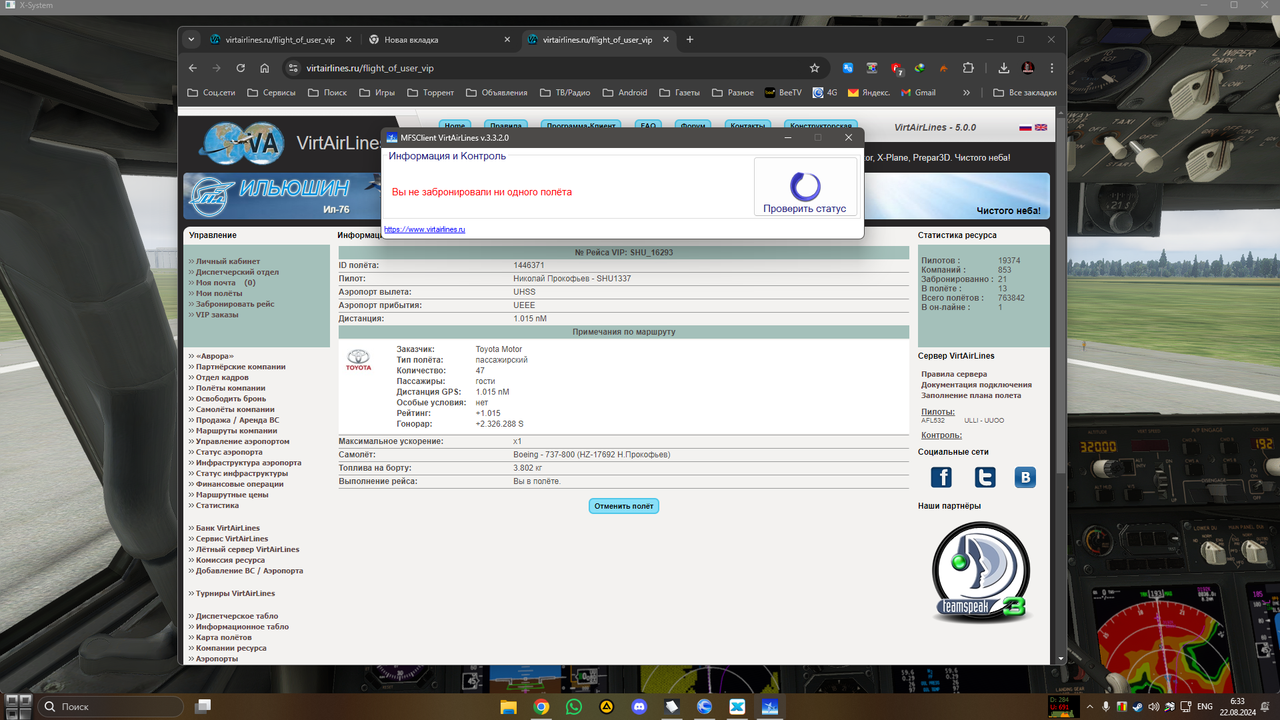The height and width of the screenshot is (720, 1280).
Task: Open the VK social icon
Action: 1025,477
